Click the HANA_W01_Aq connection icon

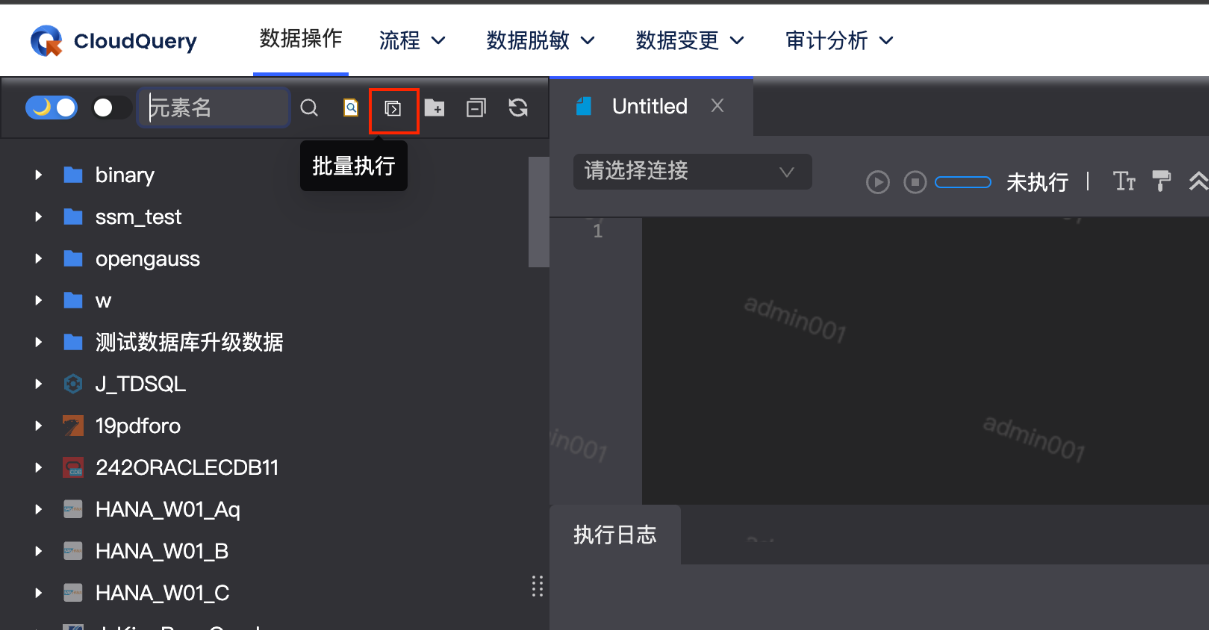click(x=72, y=510)
